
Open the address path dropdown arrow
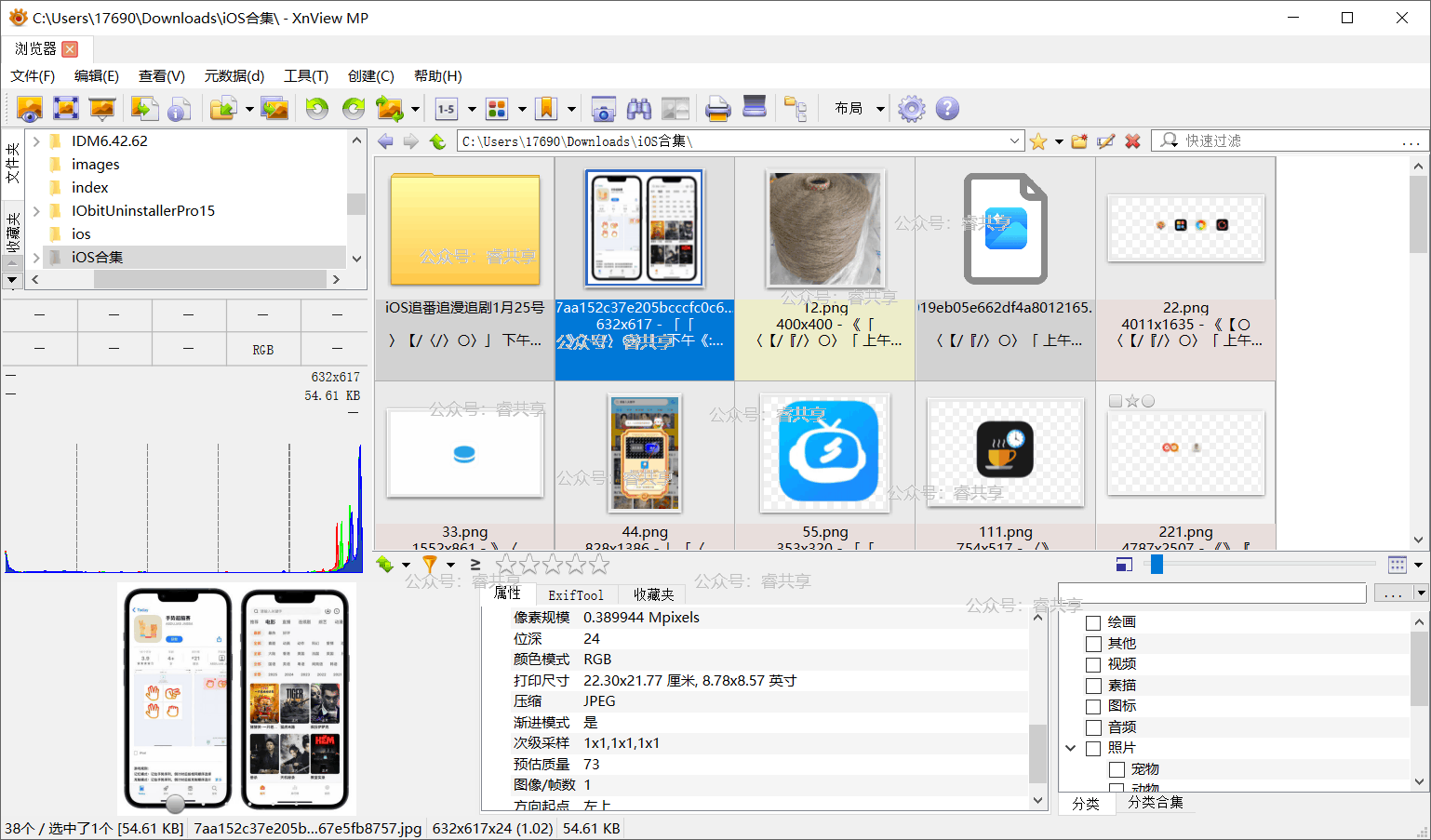coord(1014,141)
